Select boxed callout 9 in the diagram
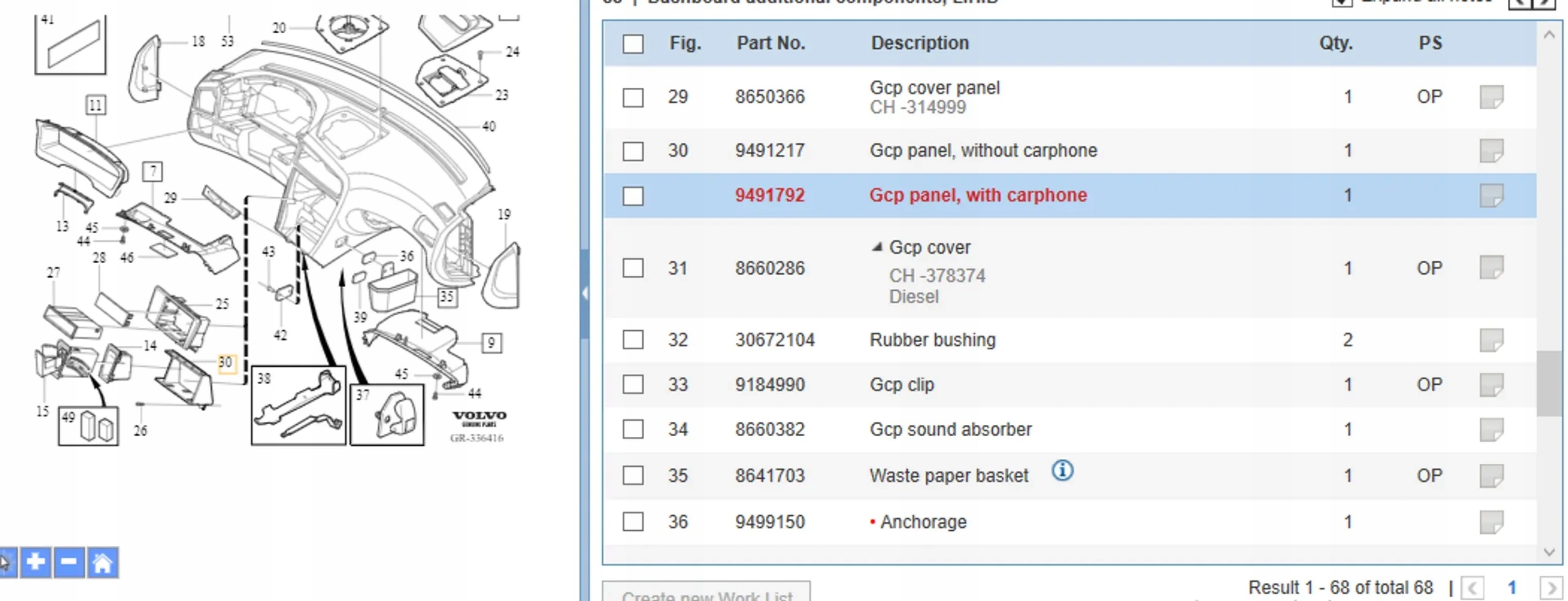 [491, 343]
